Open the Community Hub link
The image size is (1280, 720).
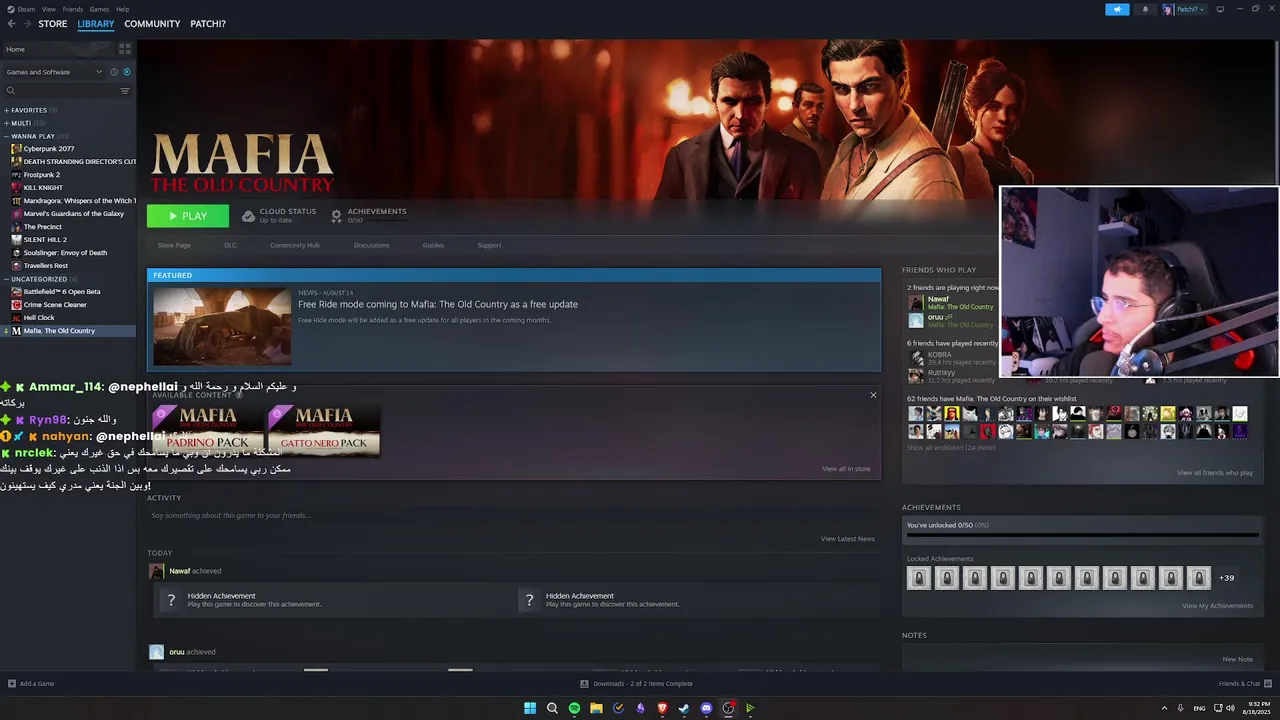[295, 245]
